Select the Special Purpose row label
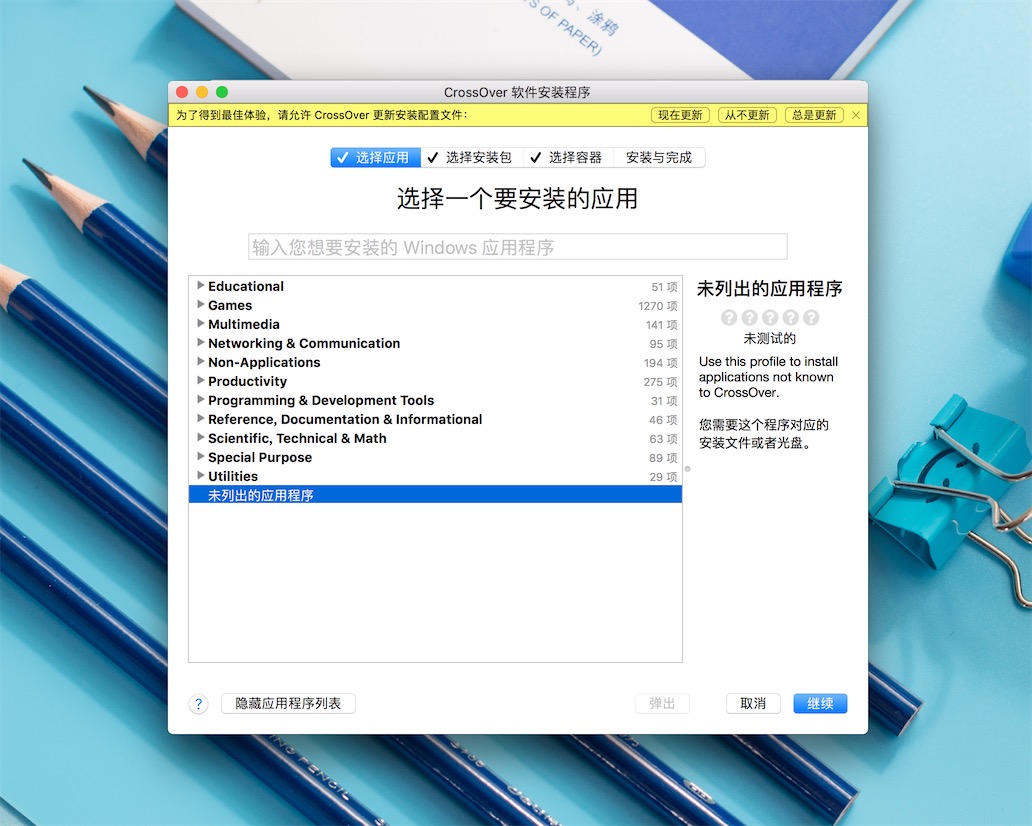This screenshot has height=826, width=1032. point(260,457)
